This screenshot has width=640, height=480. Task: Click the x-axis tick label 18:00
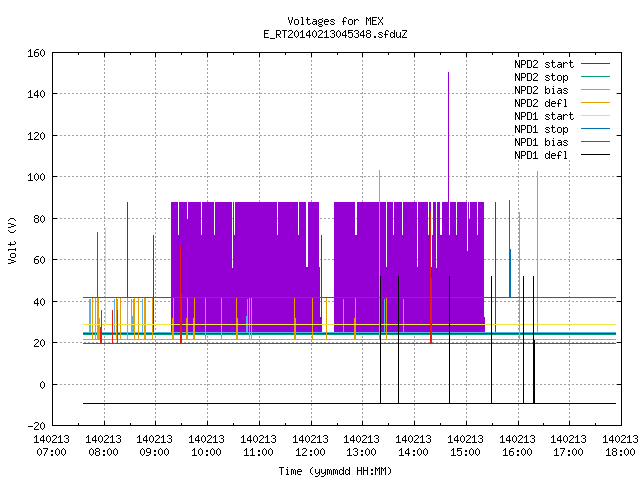point(620,452)
